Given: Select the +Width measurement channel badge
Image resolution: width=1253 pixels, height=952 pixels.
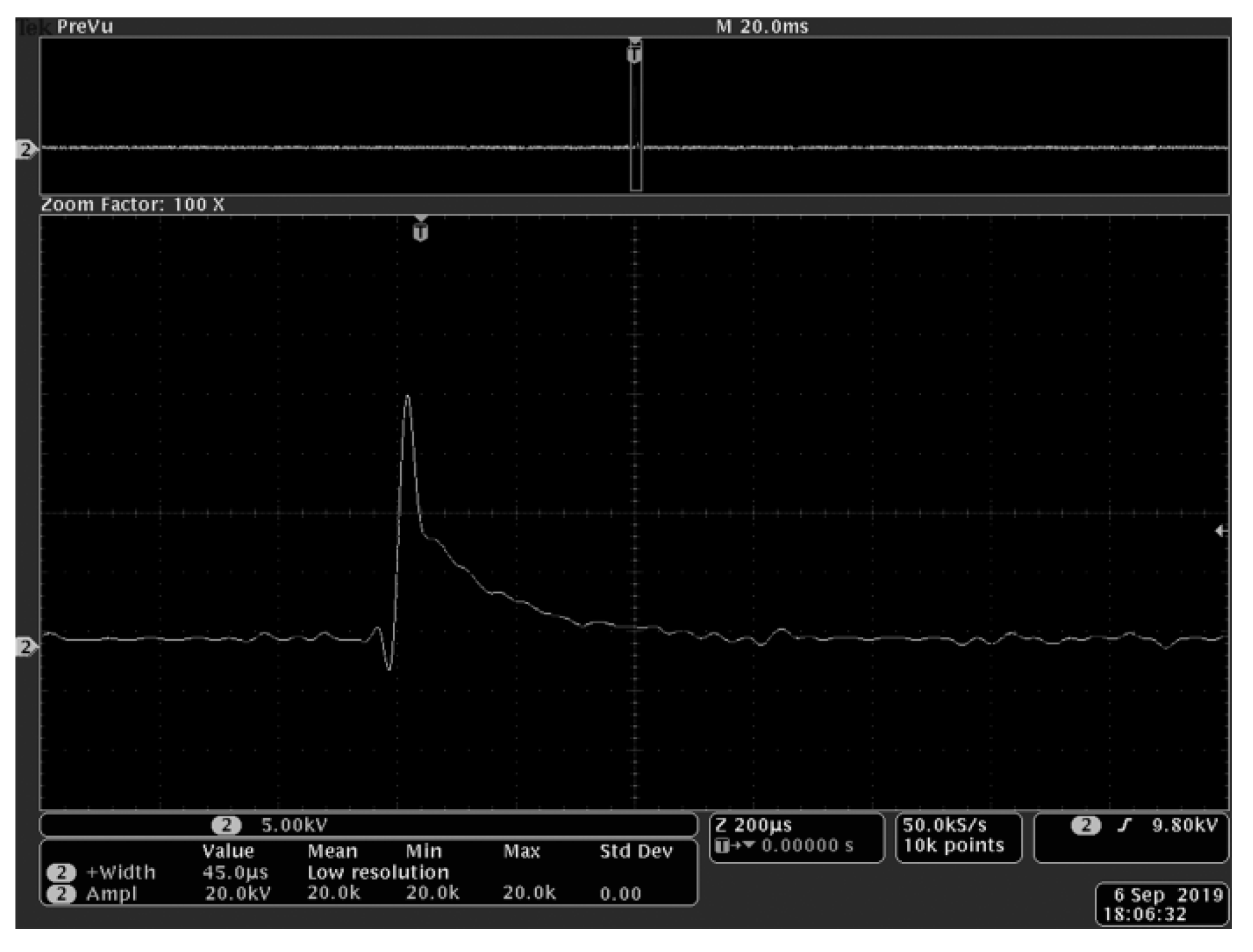Looking at the screenshot, I should (x=61, y=873).
